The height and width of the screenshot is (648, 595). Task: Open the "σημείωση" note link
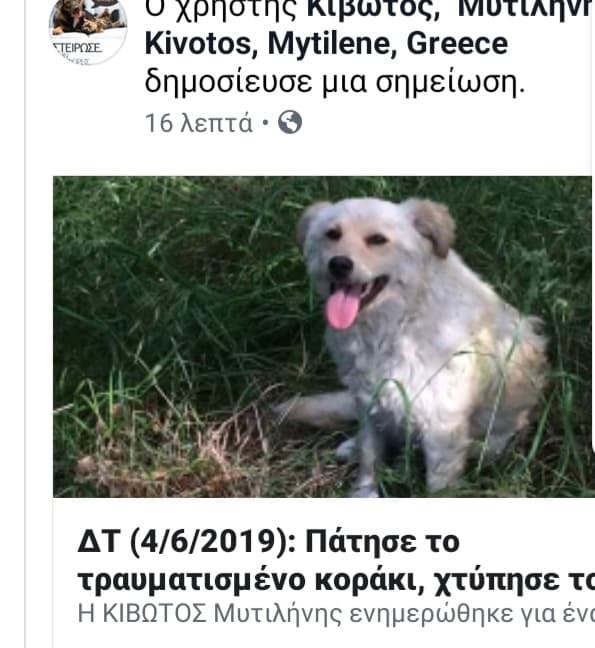[x=450, y=83]
